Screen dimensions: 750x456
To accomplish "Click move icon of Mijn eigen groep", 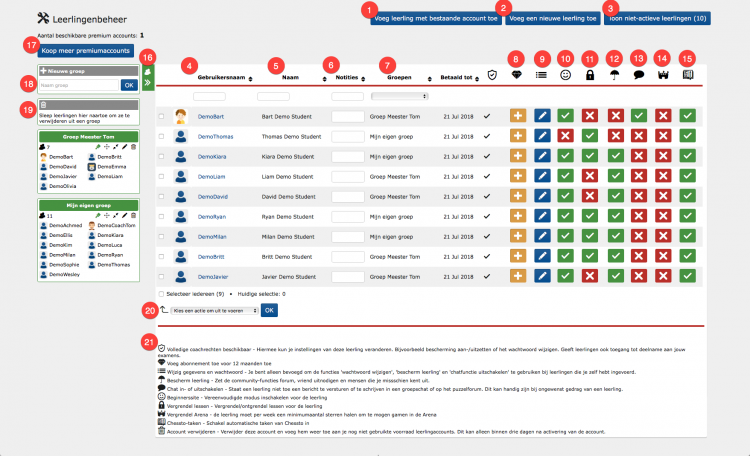I will click(107, 216).
